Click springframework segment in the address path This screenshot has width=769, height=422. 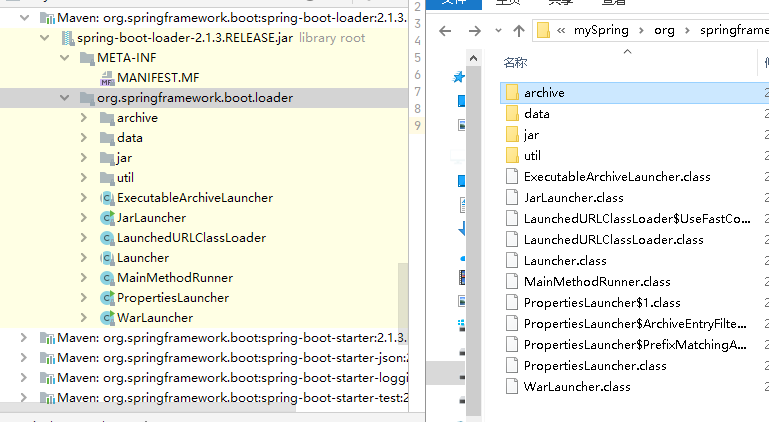[x=734, y=30]
